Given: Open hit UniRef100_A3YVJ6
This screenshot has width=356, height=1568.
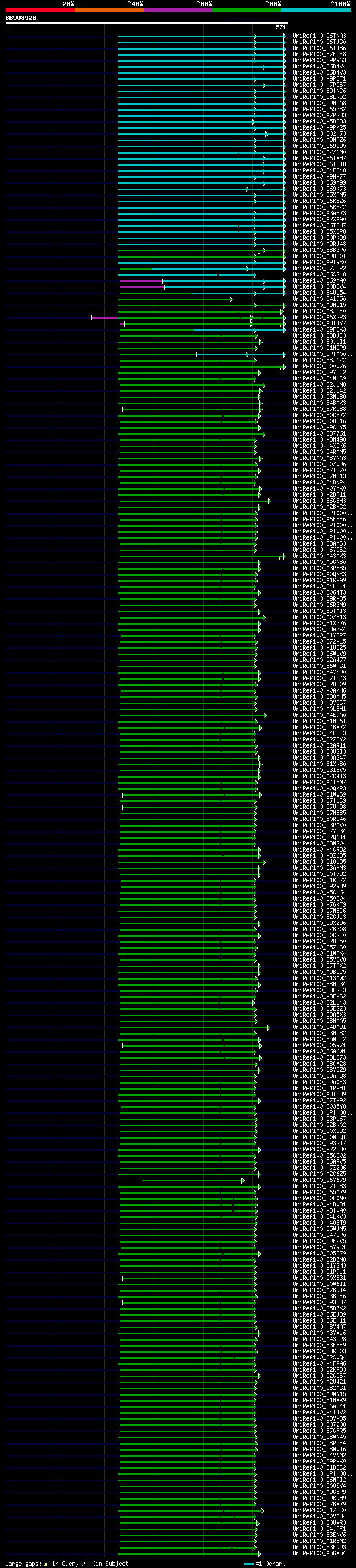Looking at the screenshot, I should (x=319, y=1333).
